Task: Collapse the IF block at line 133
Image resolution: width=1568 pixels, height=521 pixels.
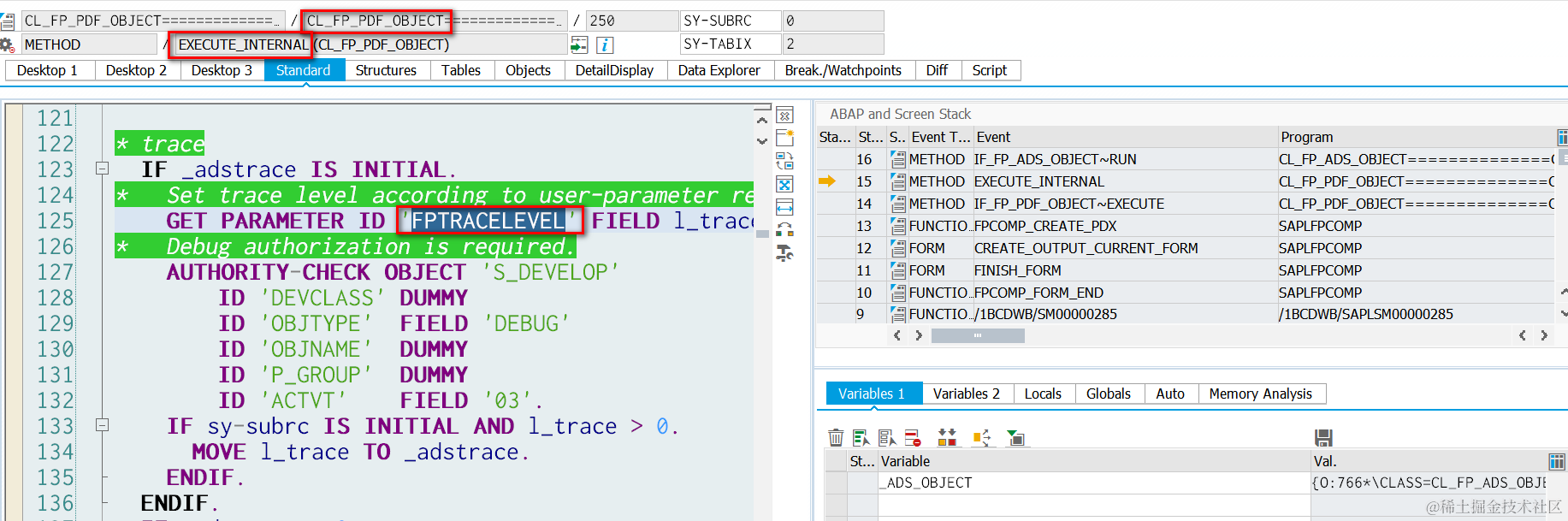Action: tap(102, 424)
